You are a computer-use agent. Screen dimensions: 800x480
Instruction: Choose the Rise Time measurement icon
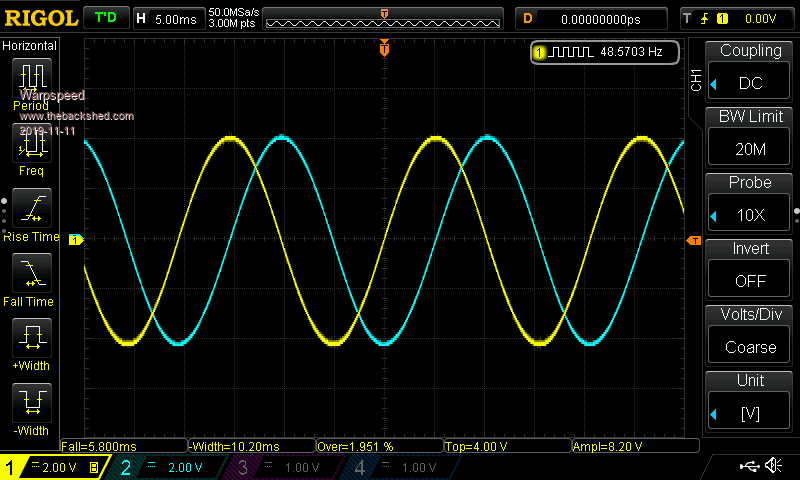click(32, 209)
